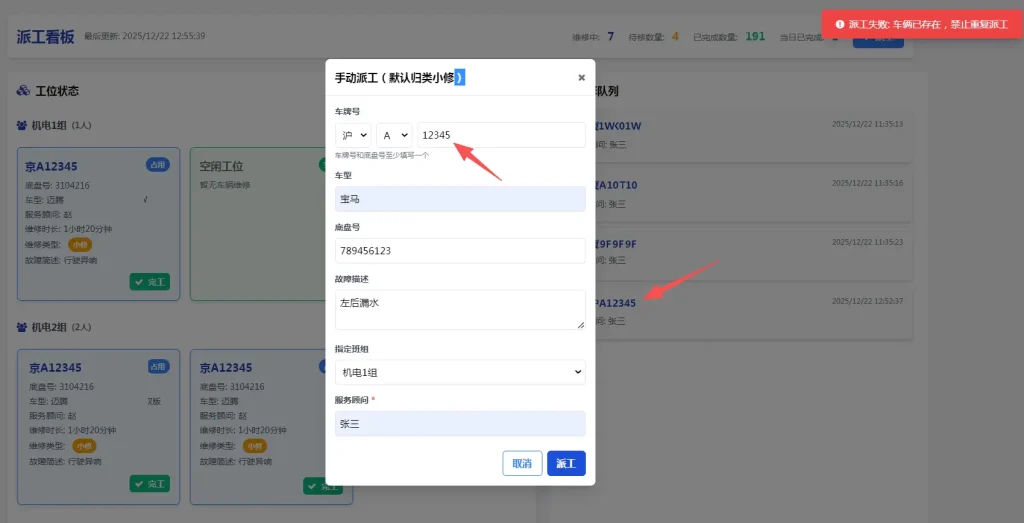
Task: Click the 最后更新 timestamp text
Action: 145,35
